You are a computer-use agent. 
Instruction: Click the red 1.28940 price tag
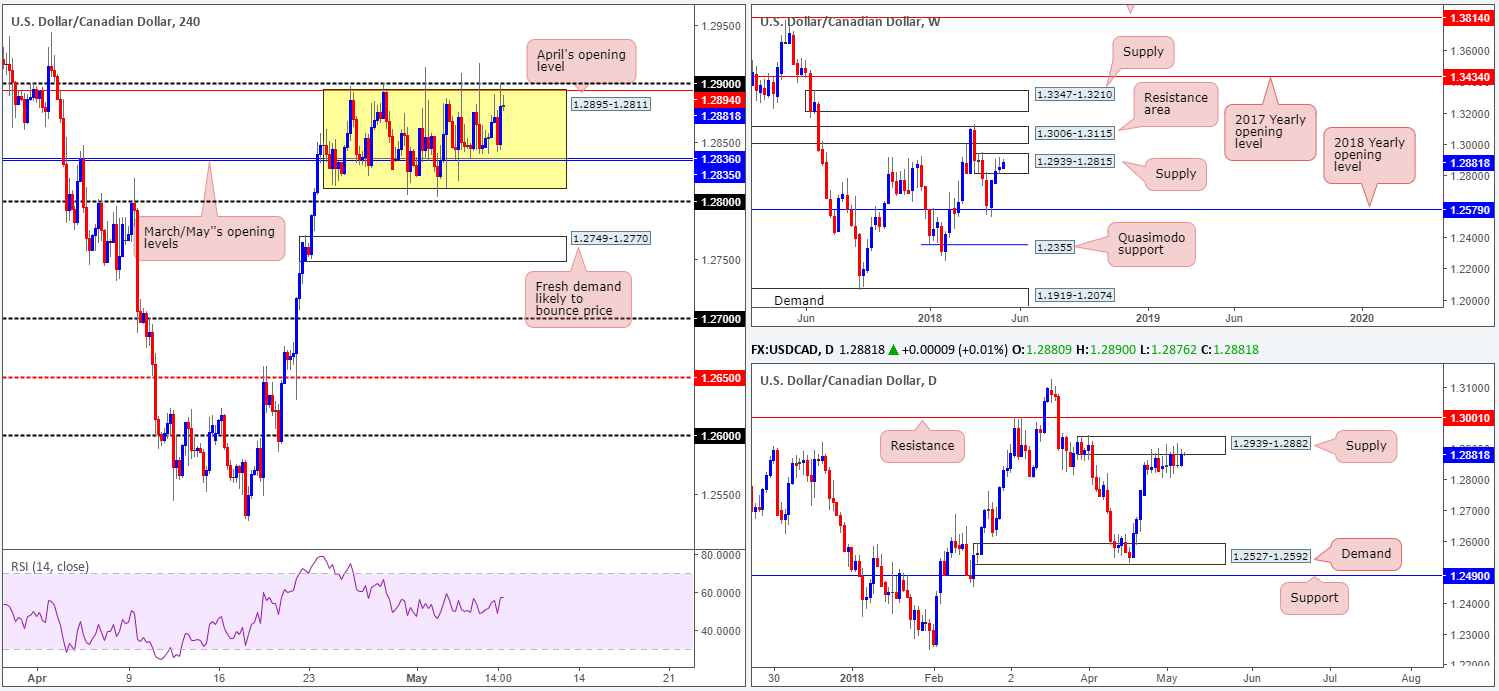coord(719,100)
